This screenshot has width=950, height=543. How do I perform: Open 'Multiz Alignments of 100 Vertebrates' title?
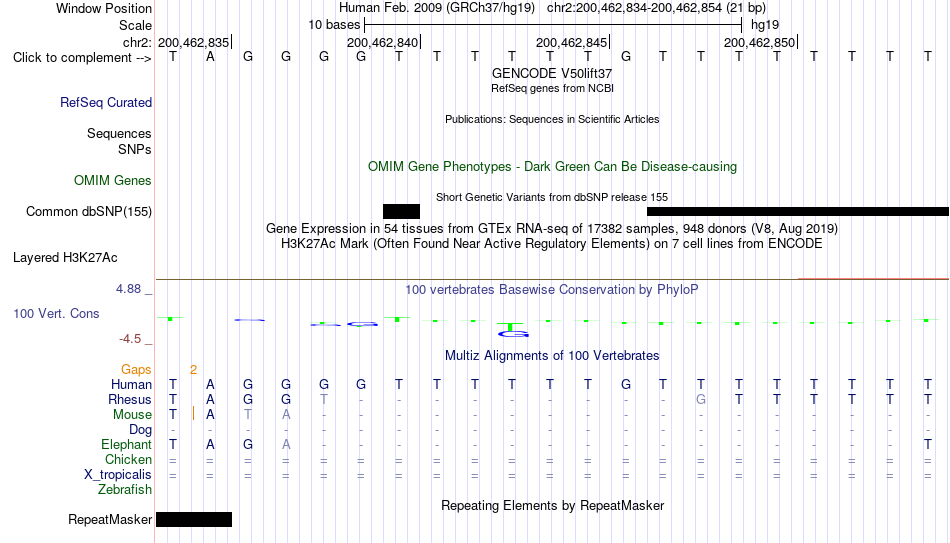pyautogui.click(x=552, y=356)
